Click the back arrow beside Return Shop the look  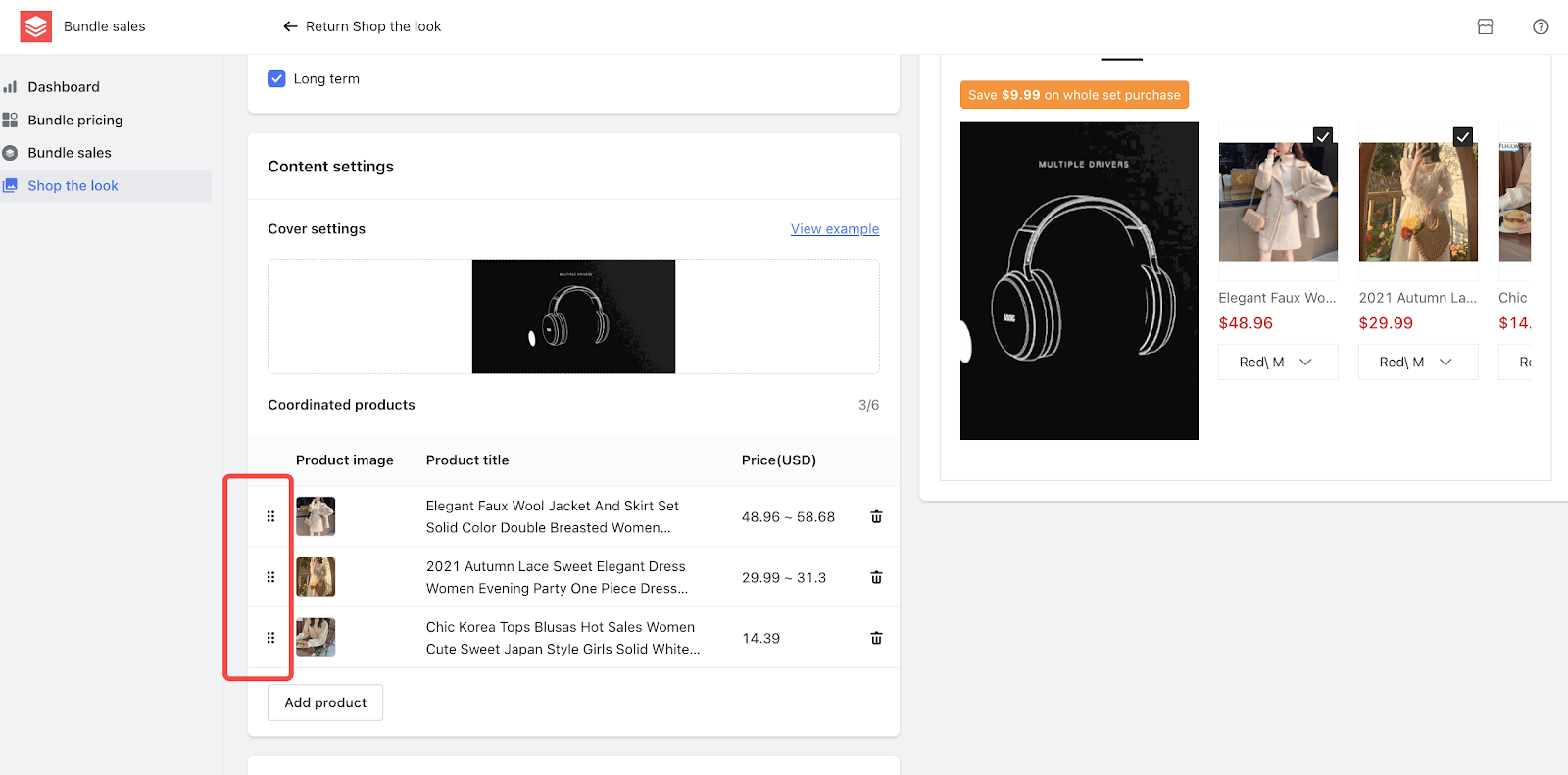pos(290,26)
